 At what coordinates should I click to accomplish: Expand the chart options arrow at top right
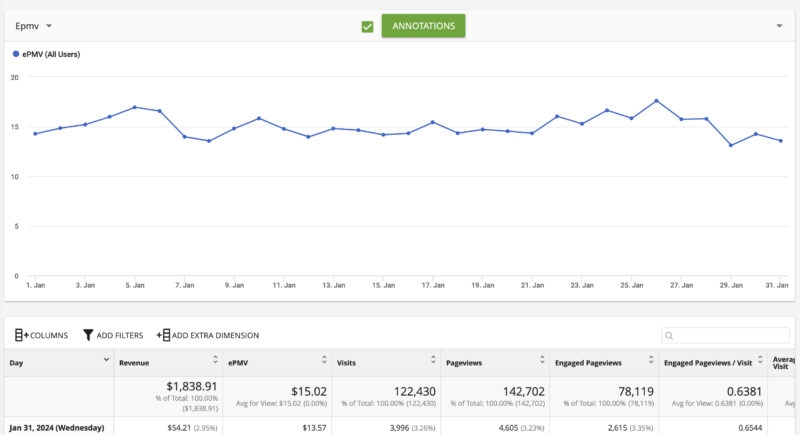779,25
